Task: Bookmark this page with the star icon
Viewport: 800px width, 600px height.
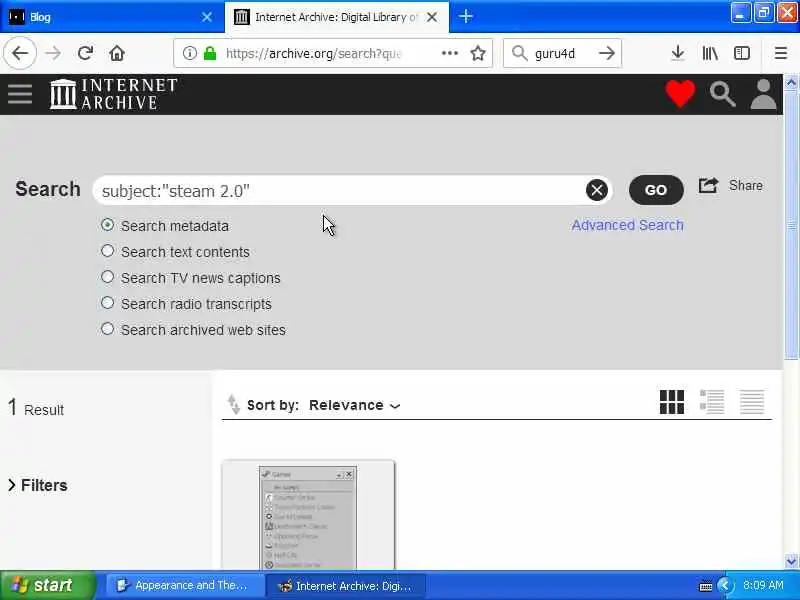Action: (478, 53)
